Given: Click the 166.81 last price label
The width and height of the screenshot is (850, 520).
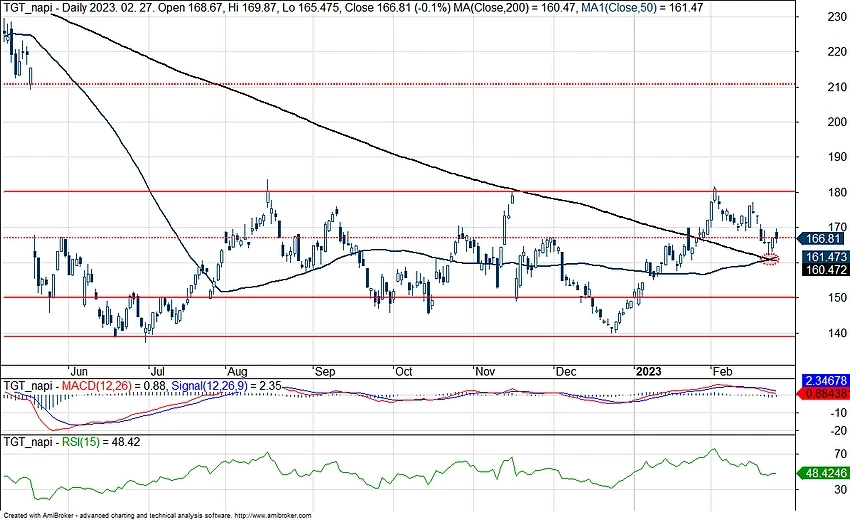Looking at the screenshot, I should 823,239.
